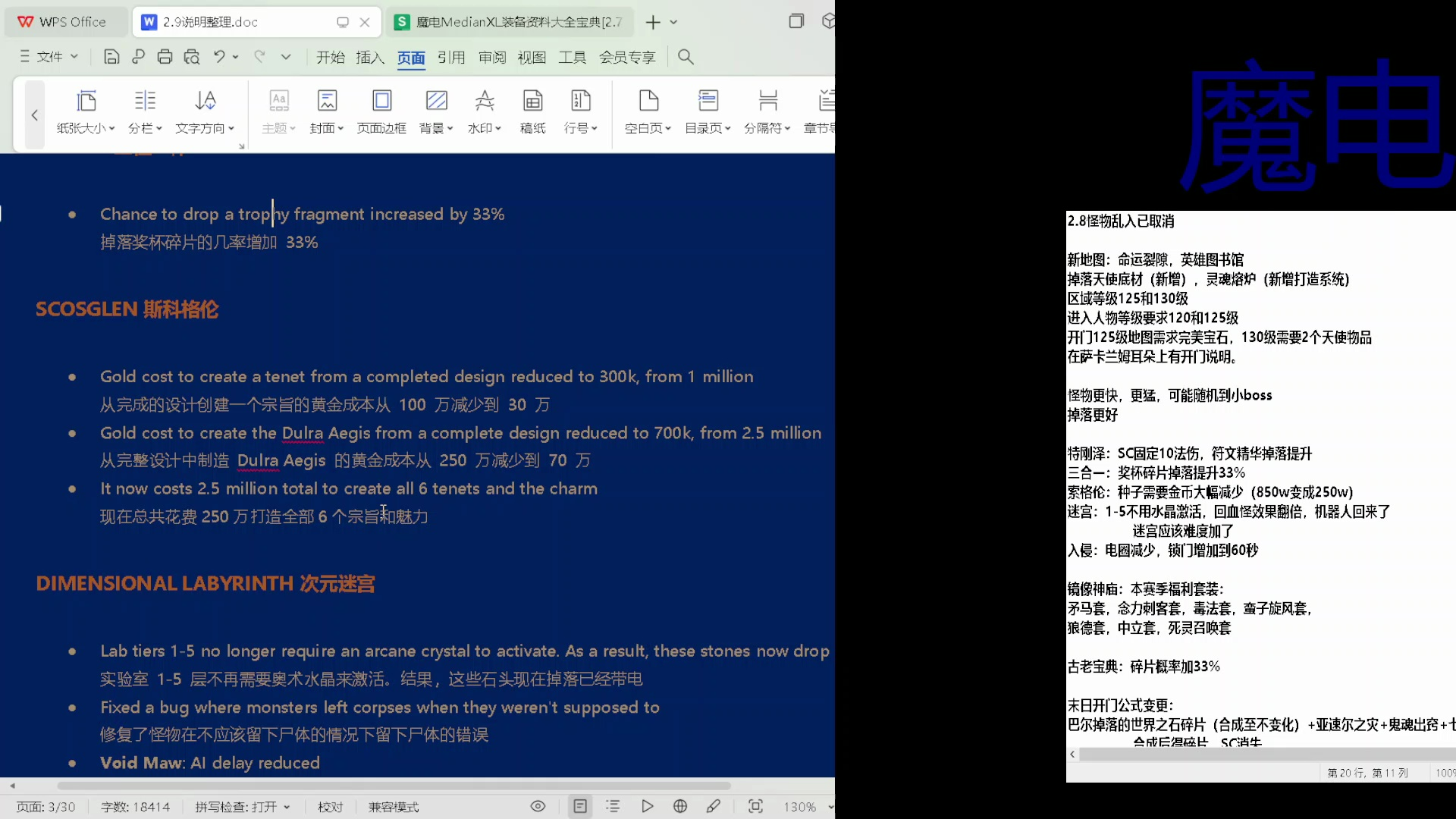1456x819 pixels.
Task: Open the 封面 cover page dropdown
Action: [327, 112]
